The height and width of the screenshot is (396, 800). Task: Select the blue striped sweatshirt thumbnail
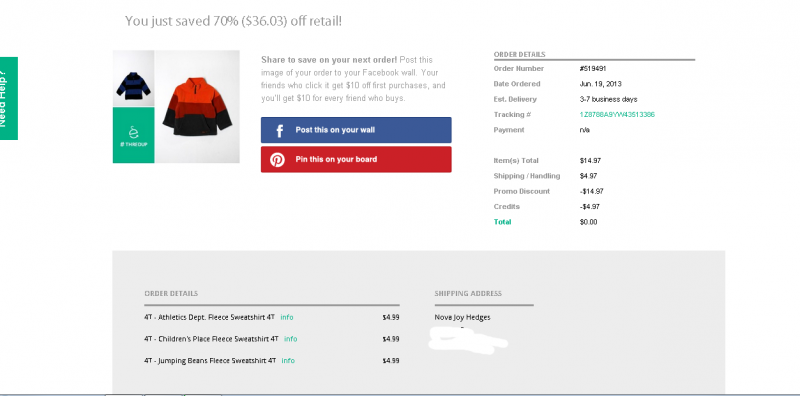134,79
